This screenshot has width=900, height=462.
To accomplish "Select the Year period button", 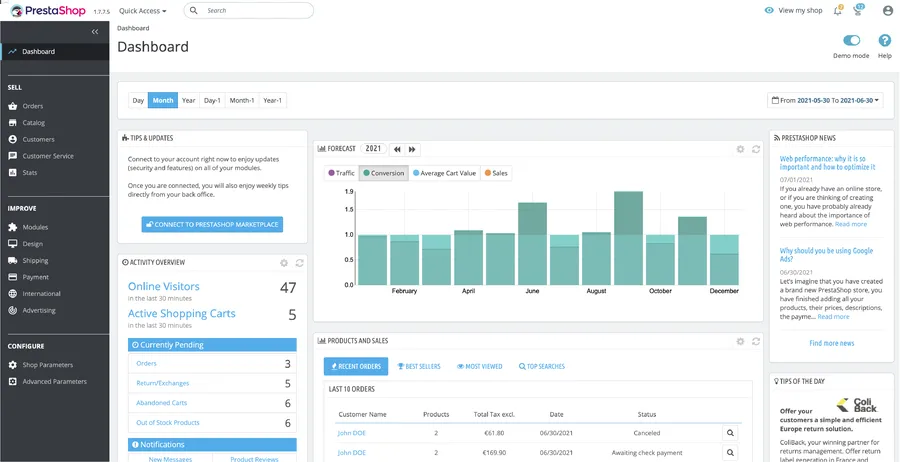I will click(189, 100).
